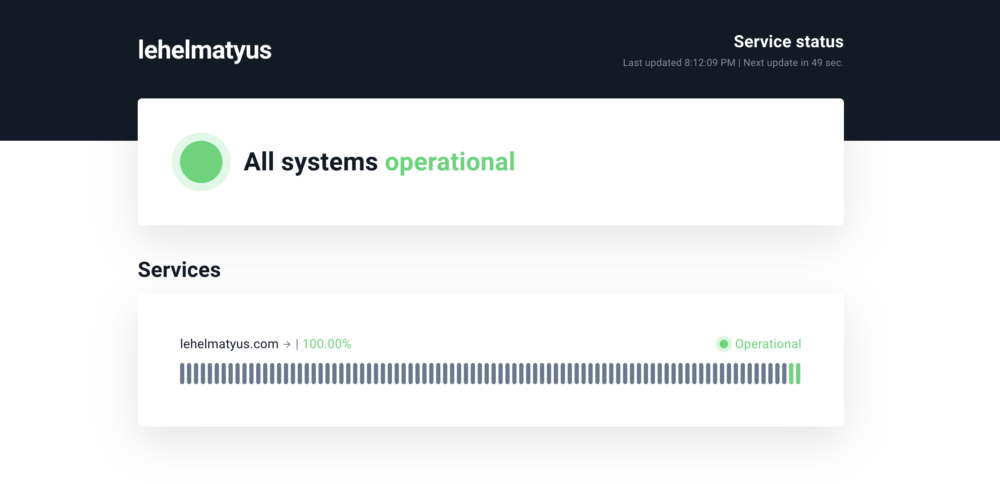Click the Services section heading
The height and width of the screenshot is (484, 1000).
[x=179, y=270]
